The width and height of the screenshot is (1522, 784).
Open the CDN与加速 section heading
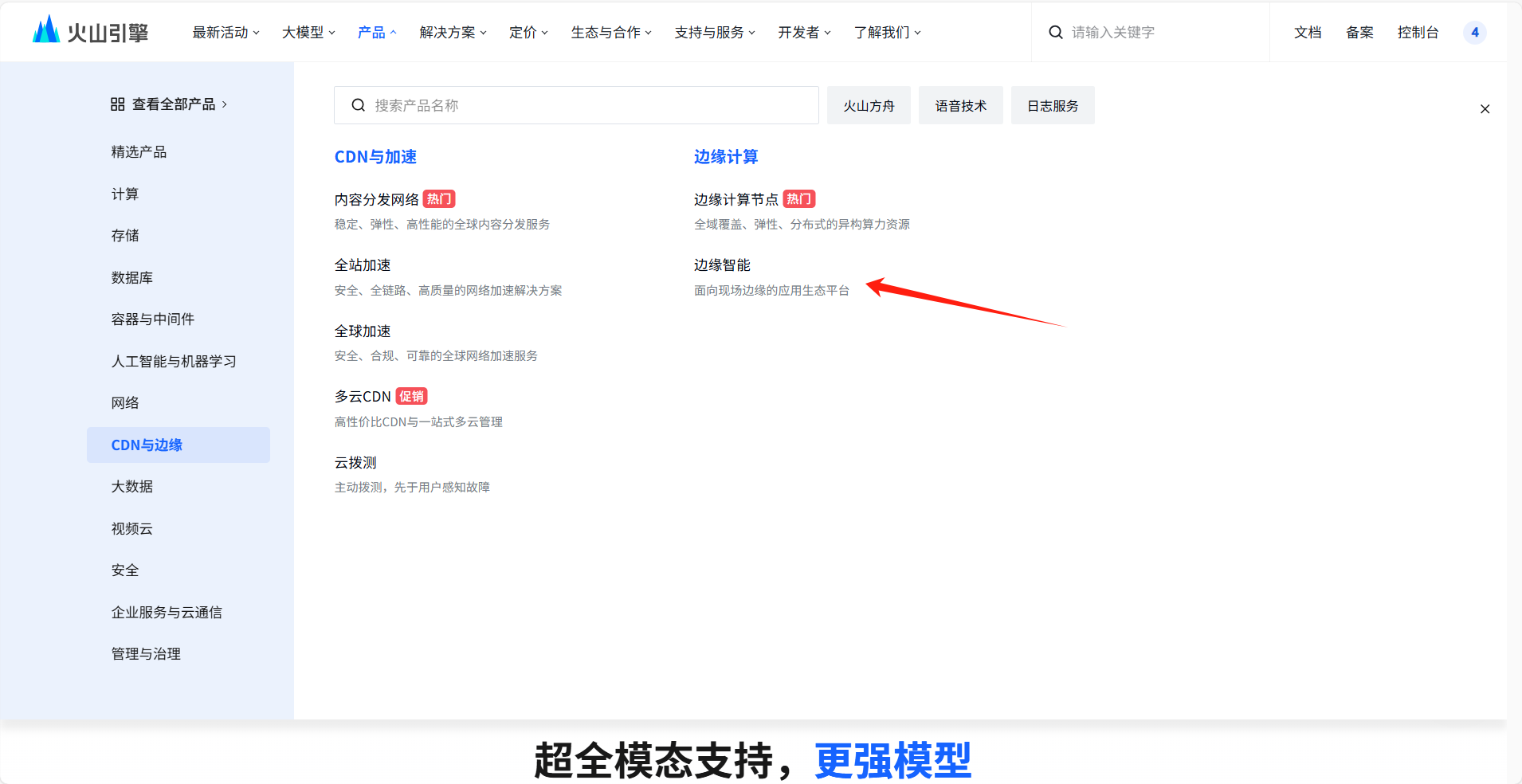point(375,157)
